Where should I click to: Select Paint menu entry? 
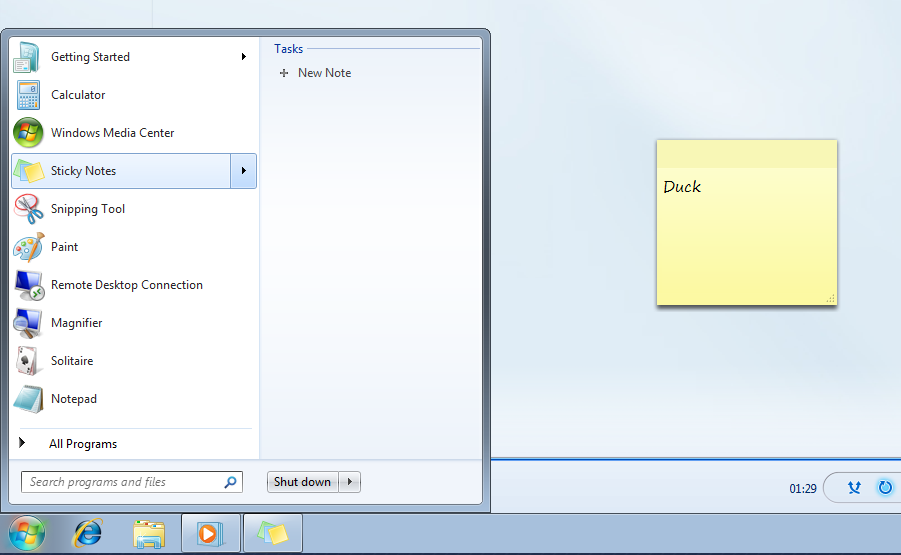(134, 247)
